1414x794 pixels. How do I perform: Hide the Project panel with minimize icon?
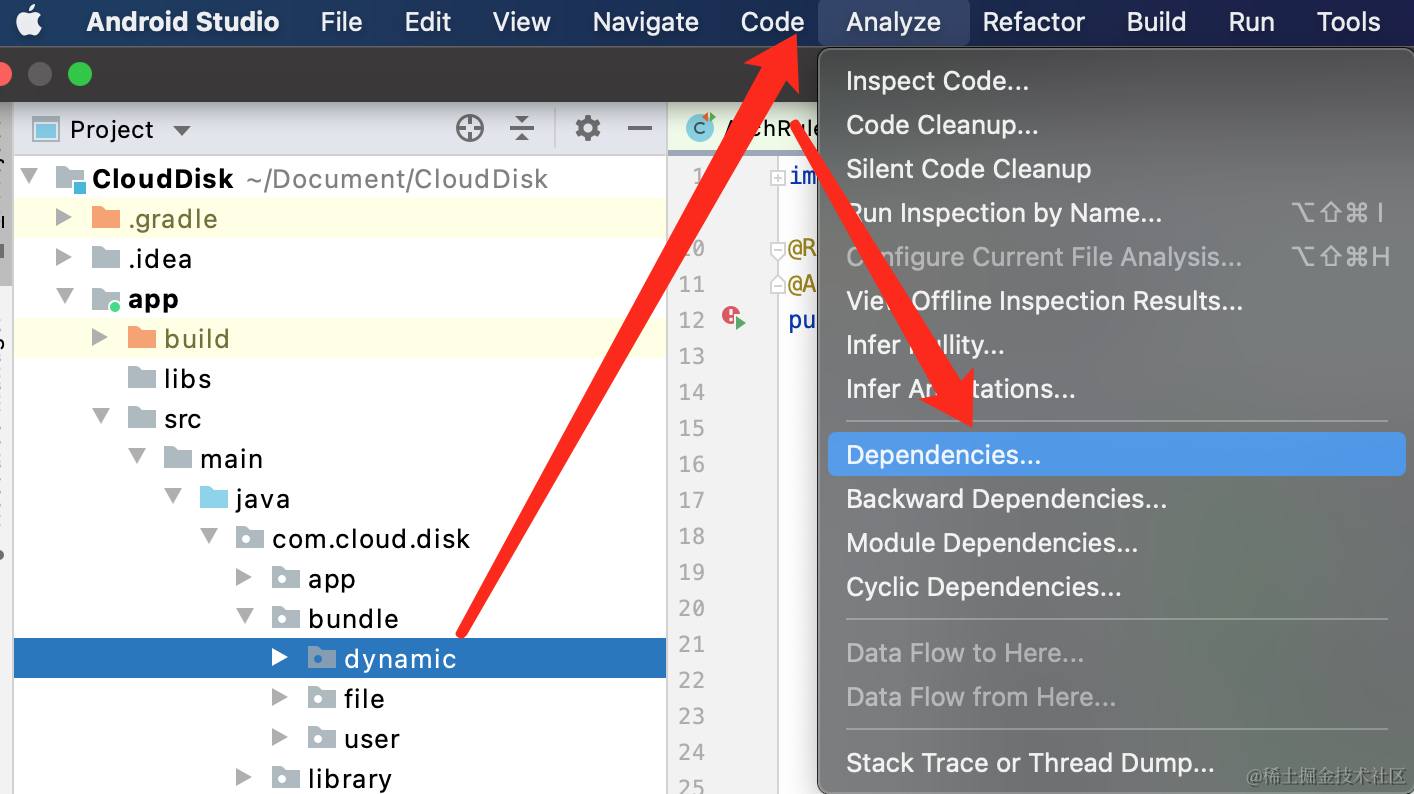coord(639,128)
